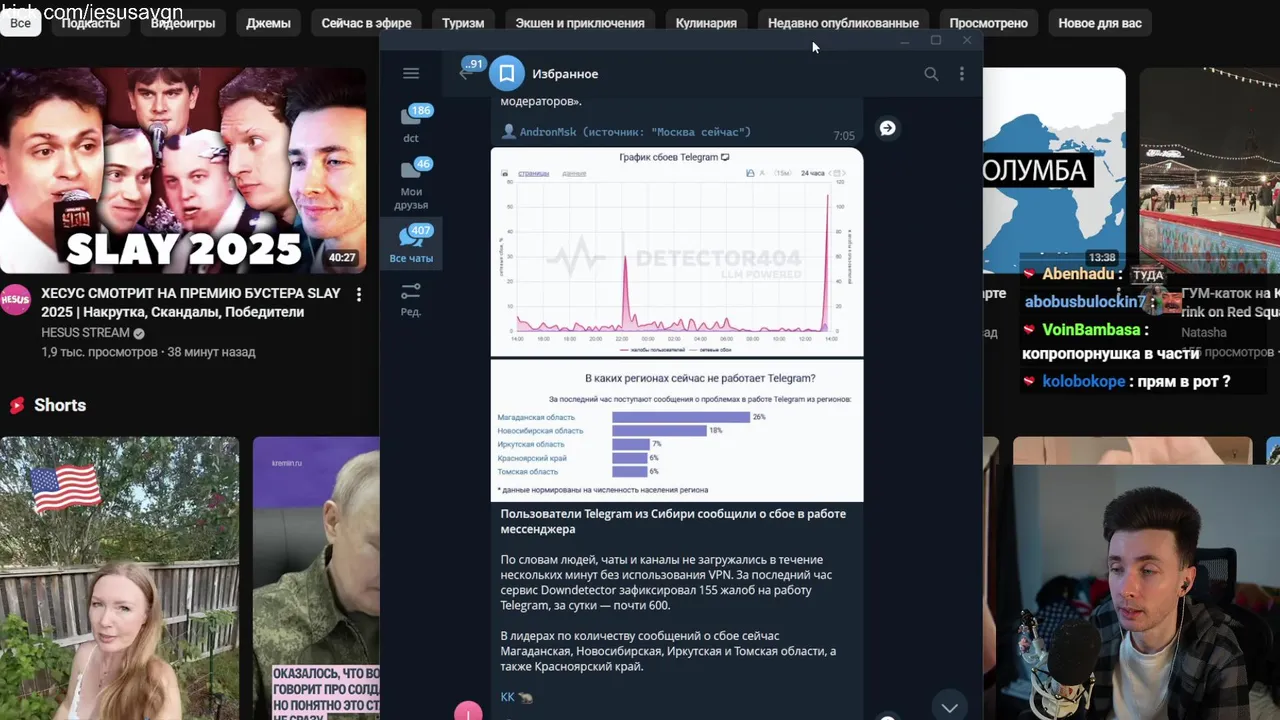This screenshot has width=1280, height=720.
Task: Click the HESUS channel avatar
Action: coord(15,299)
